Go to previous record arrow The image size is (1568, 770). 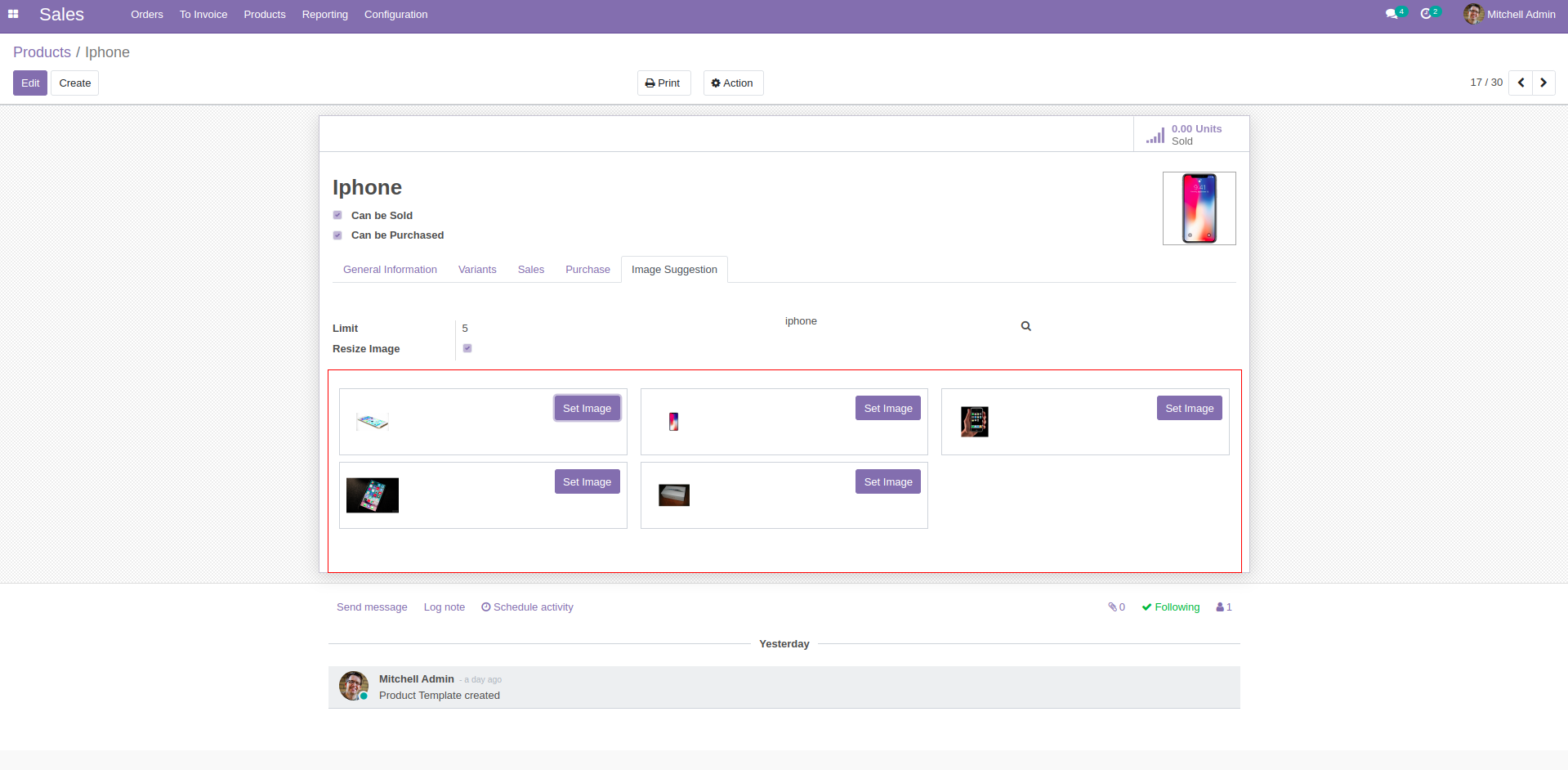coord(1521,83)
